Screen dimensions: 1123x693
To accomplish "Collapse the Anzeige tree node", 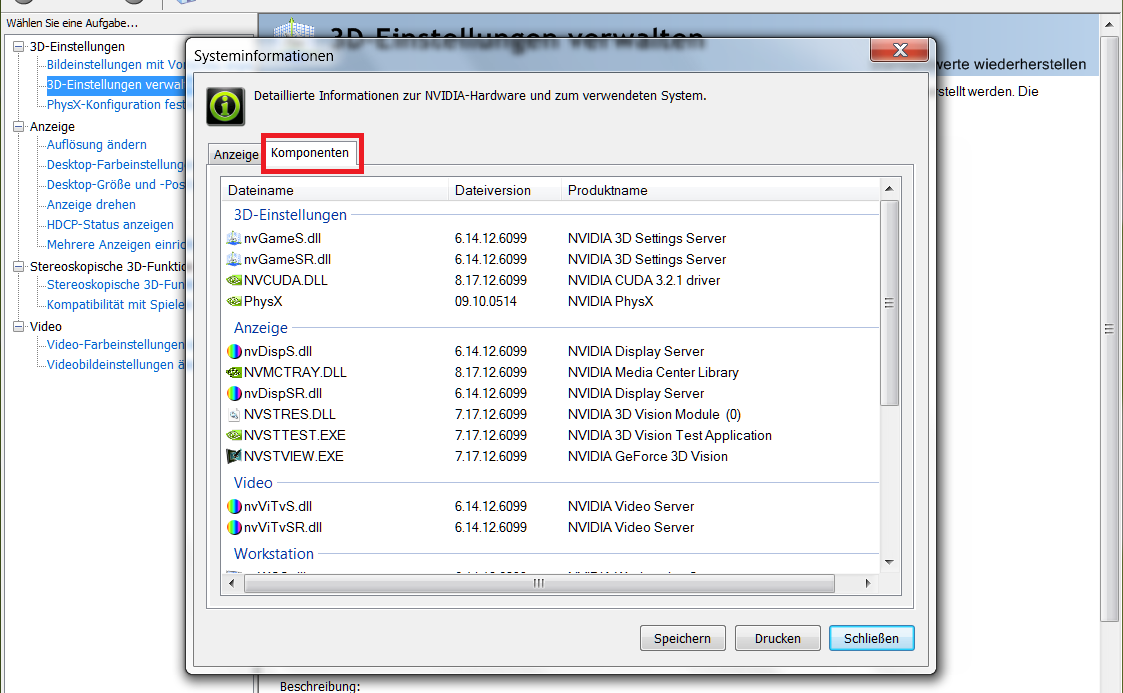I will (19, 127).
